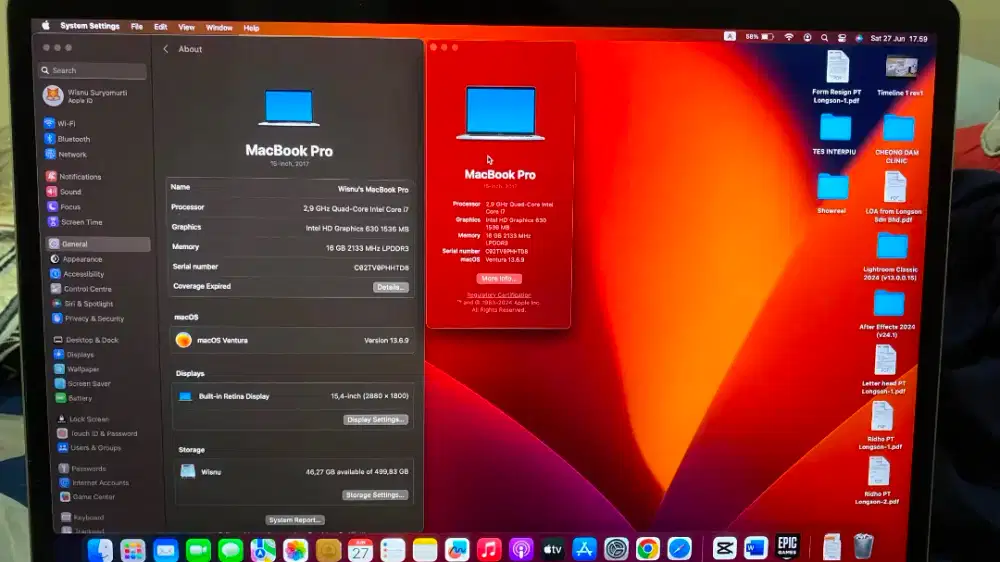The height and width of the screenshot is (562, 1000).
Task: Click the sidebar Search field
Action: (x=93, y=71)
